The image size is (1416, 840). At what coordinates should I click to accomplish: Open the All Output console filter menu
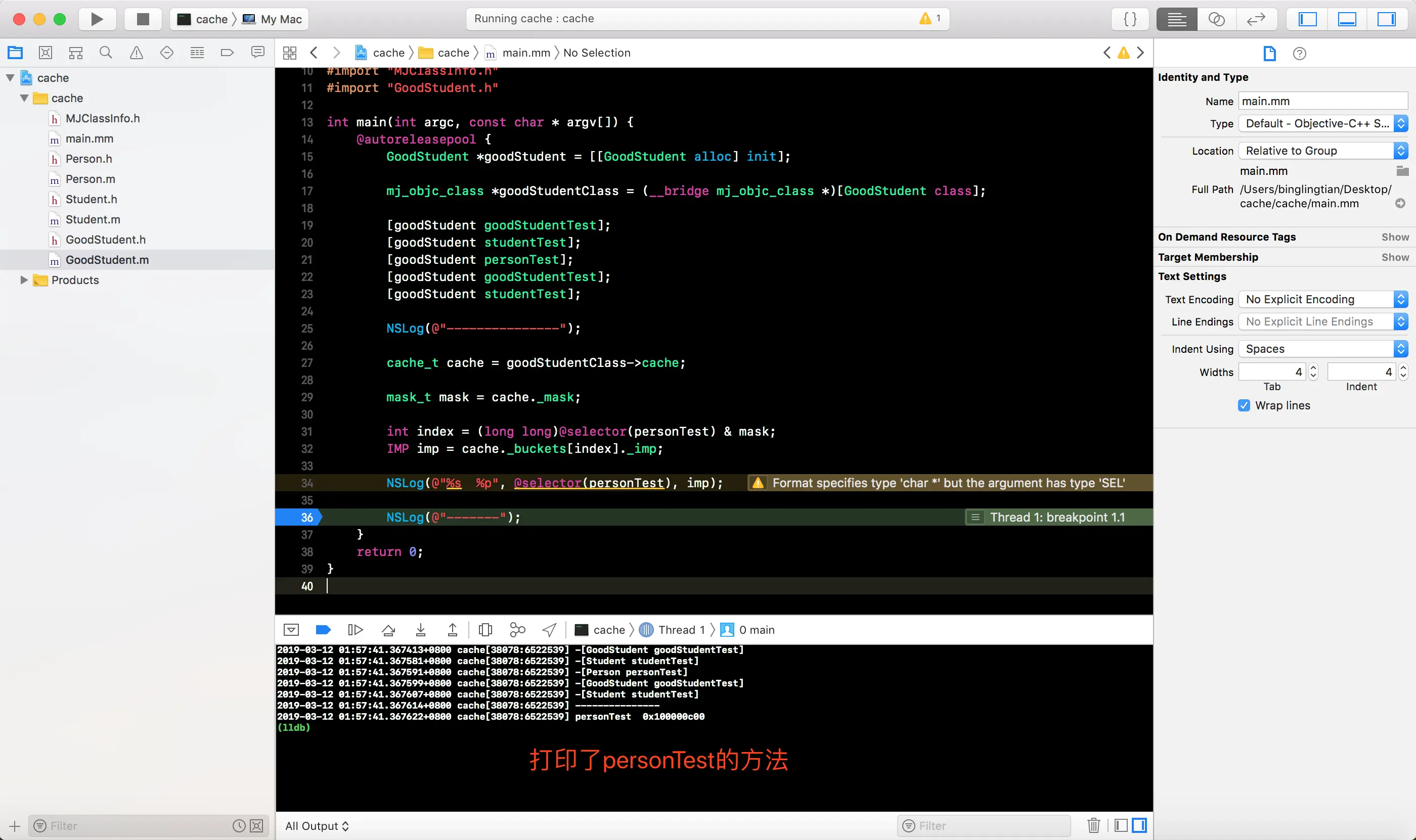317,825
